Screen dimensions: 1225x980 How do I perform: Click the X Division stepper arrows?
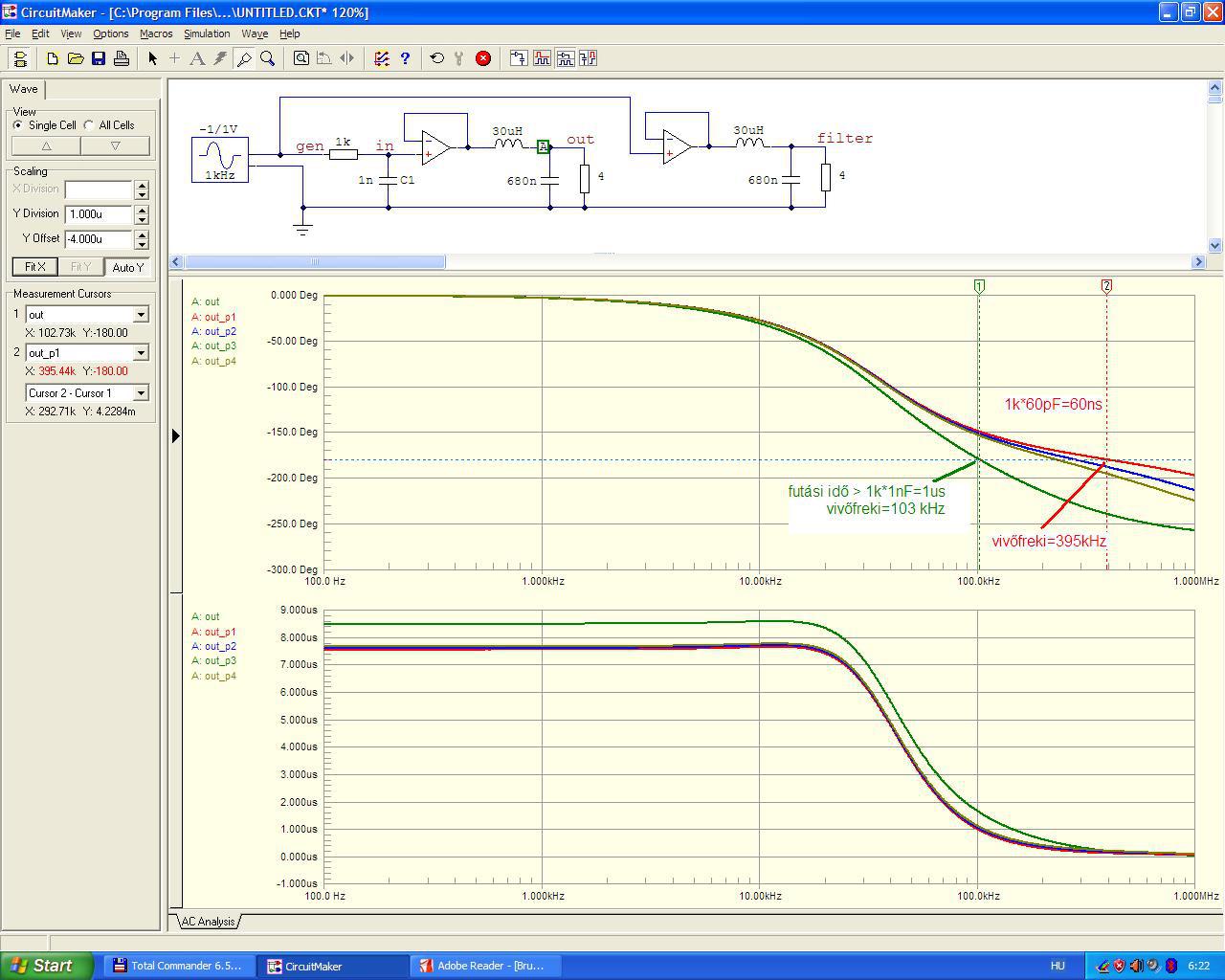(x=142, y=189)
